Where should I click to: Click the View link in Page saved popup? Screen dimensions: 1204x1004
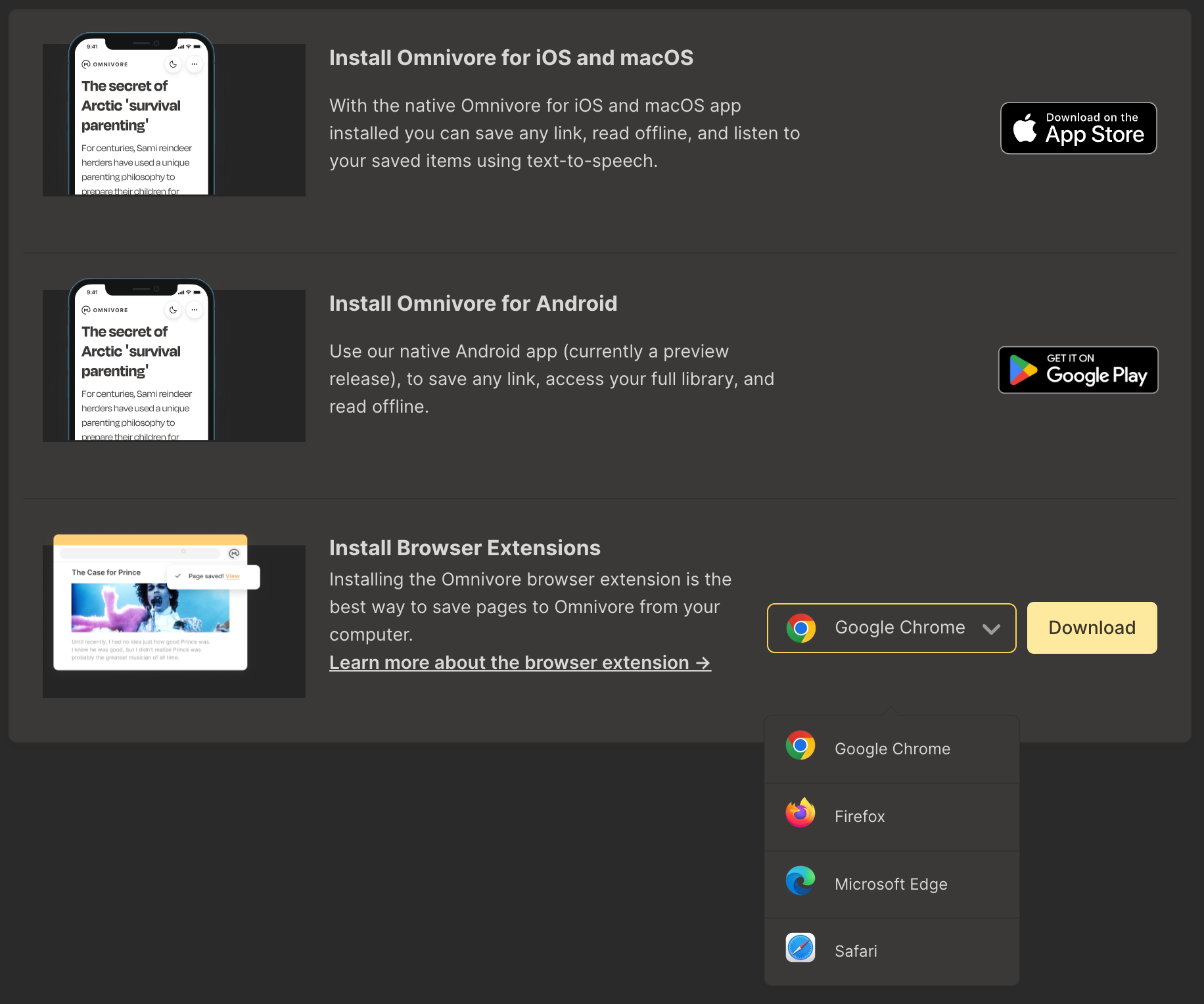pos(233,576)
